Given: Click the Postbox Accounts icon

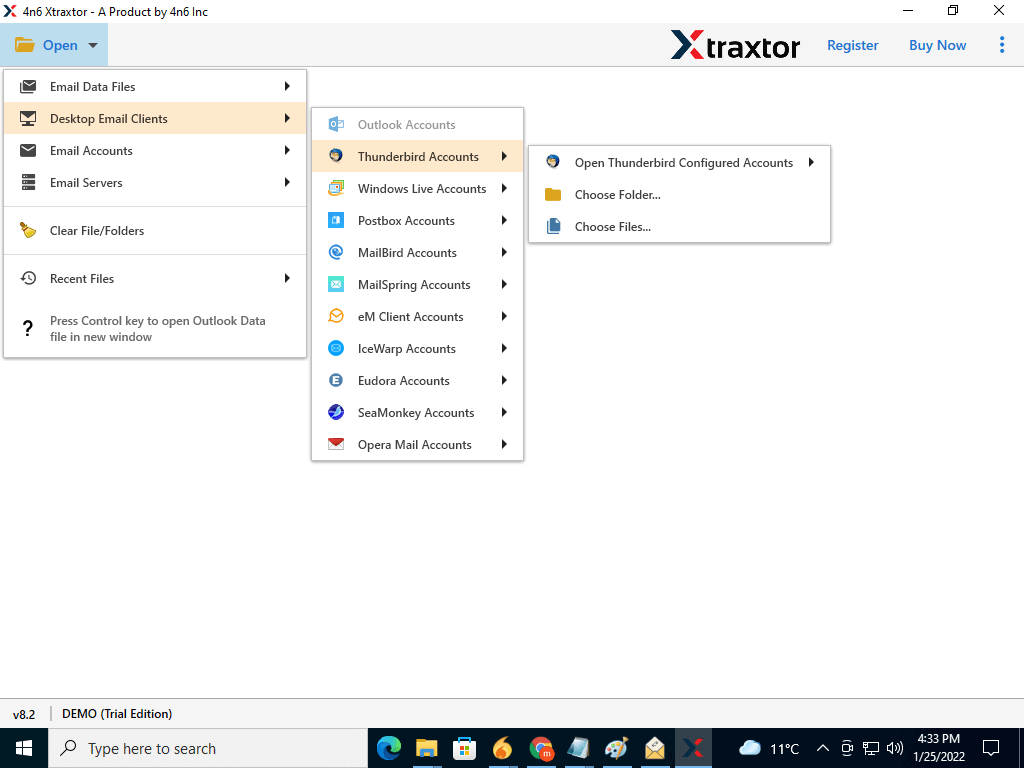Looking at the screenshot, I should [x=337, y=221].
